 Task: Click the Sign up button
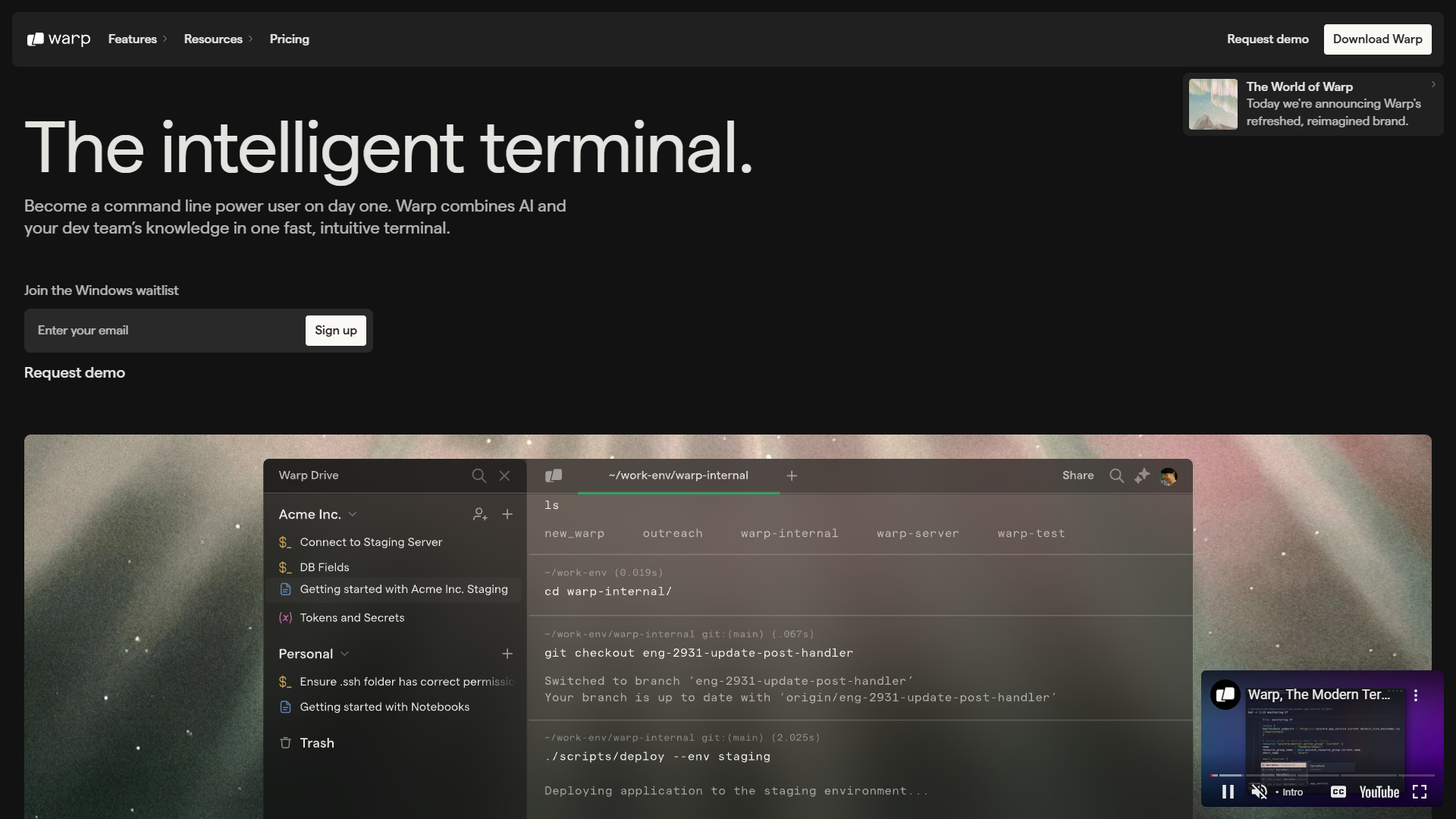tap(335, 331)
